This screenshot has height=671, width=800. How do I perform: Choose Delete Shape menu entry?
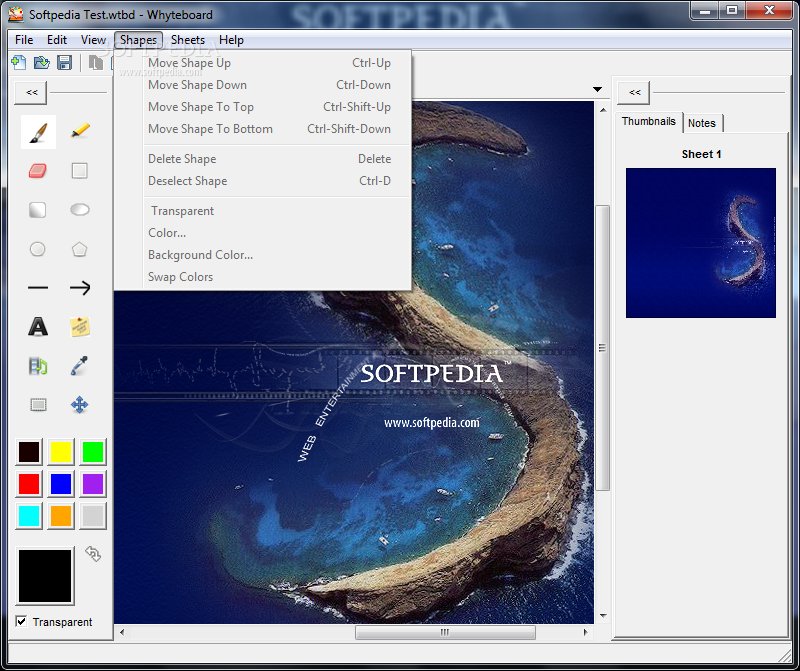[262, 159]
